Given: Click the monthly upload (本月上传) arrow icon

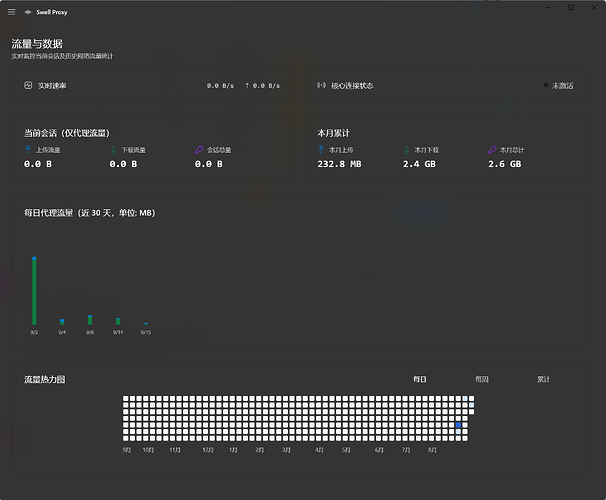Looking at the screenshot, I should click(x=321, y=150).
